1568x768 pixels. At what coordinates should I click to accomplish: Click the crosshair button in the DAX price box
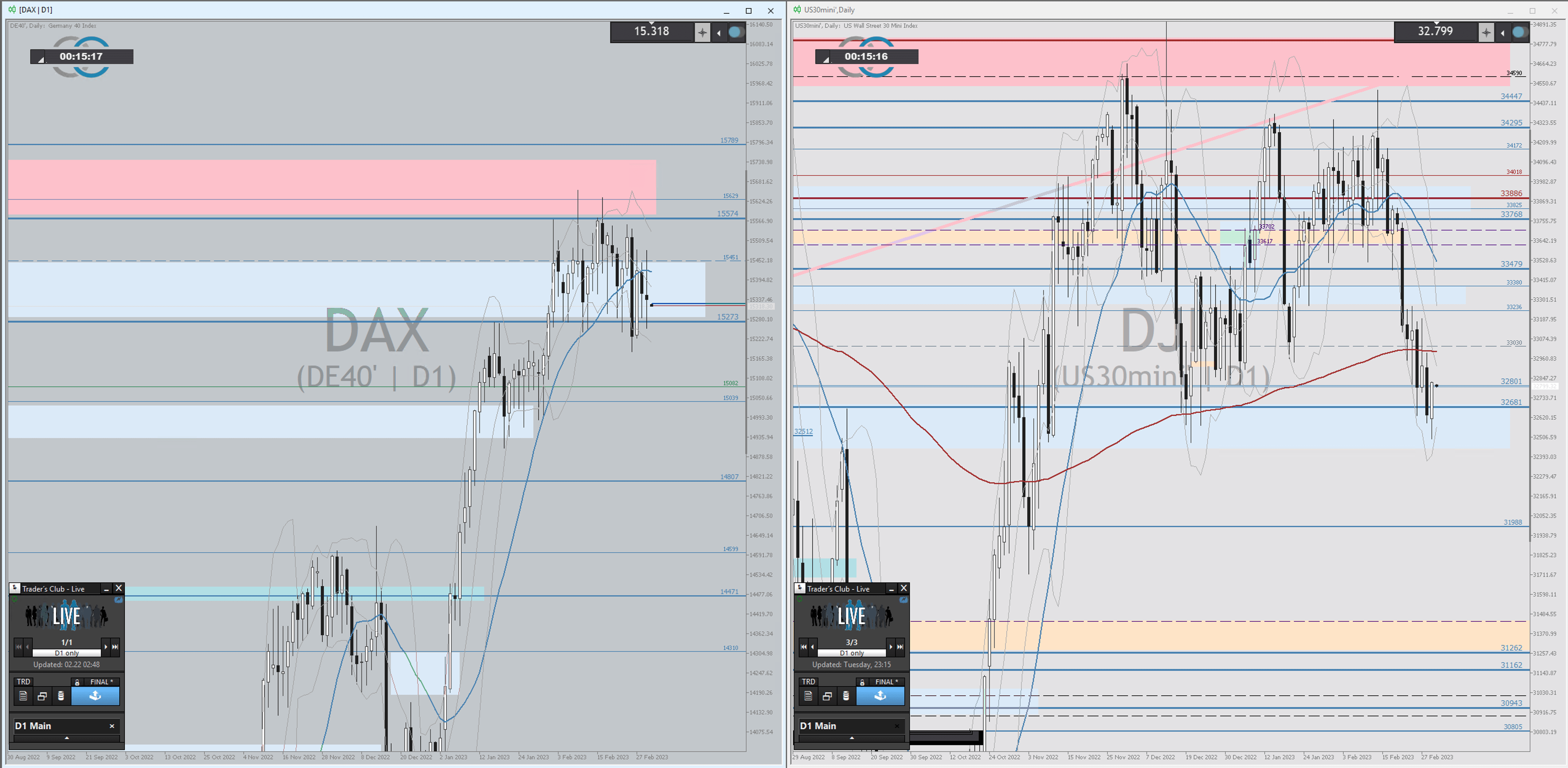click(x=702, y=32)
